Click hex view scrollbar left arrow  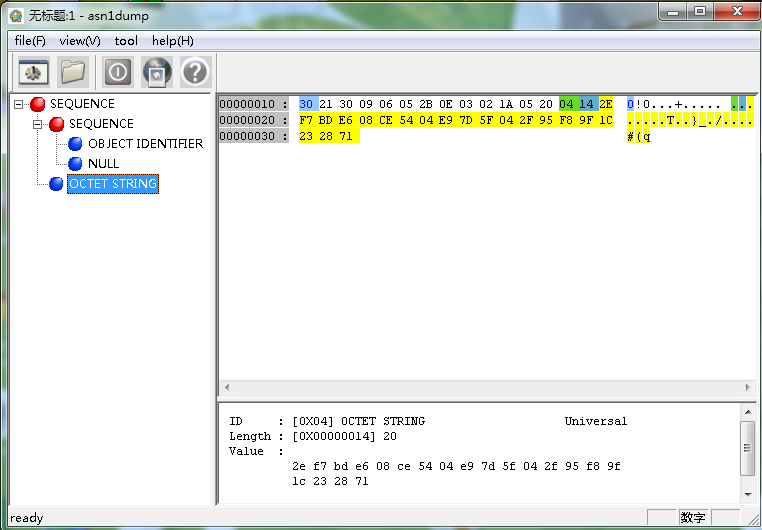(226, 387)
